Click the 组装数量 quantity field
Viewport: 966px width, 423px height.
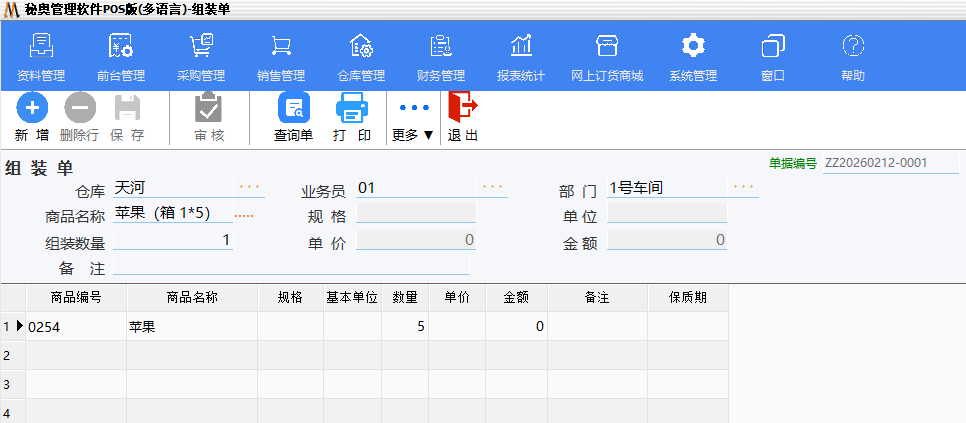pos(173,240)
